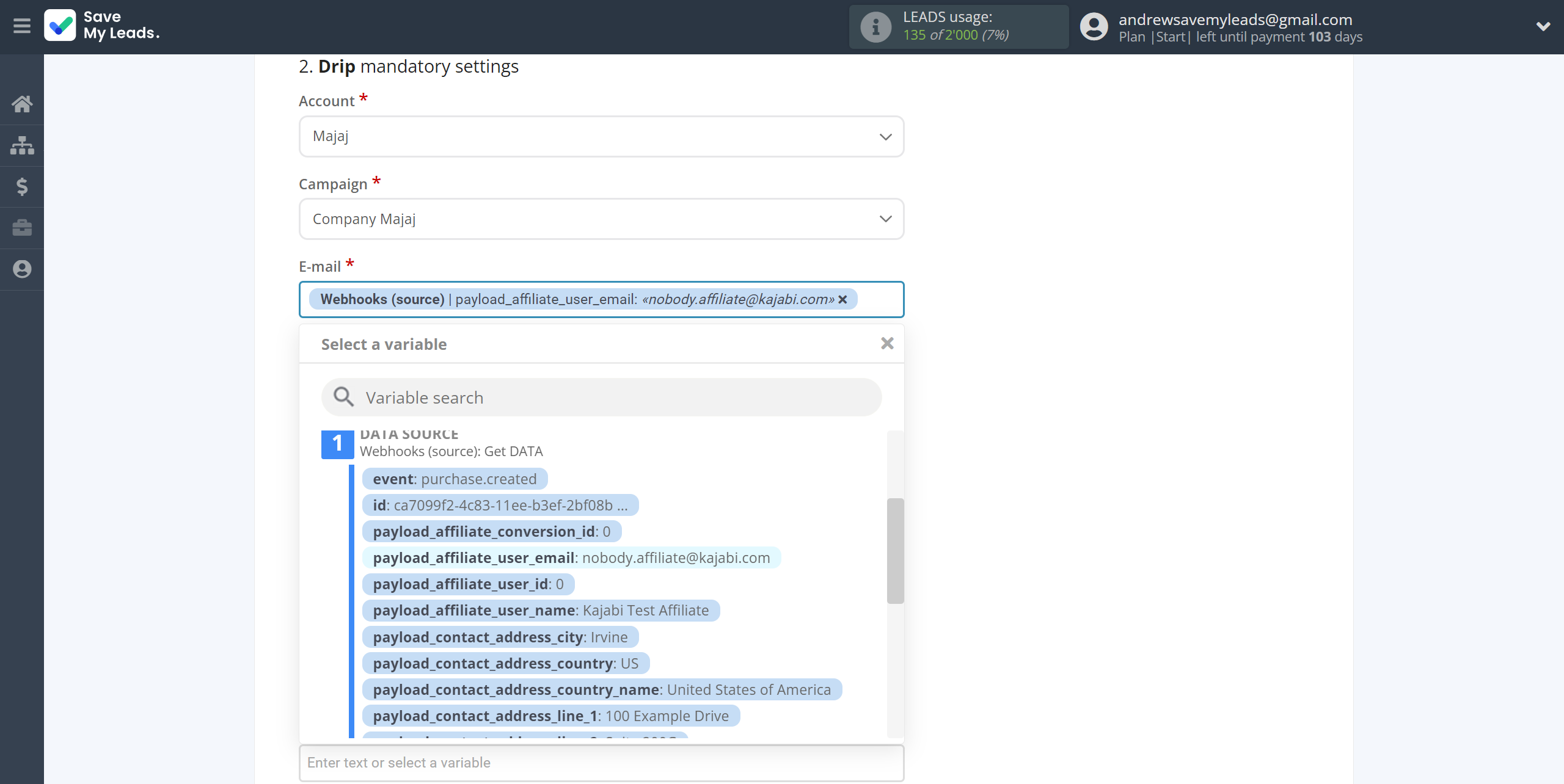The height and width of the screenshot is (784, 1564).
Task: Select variable event: purchase.created
Action: point(455,479)
